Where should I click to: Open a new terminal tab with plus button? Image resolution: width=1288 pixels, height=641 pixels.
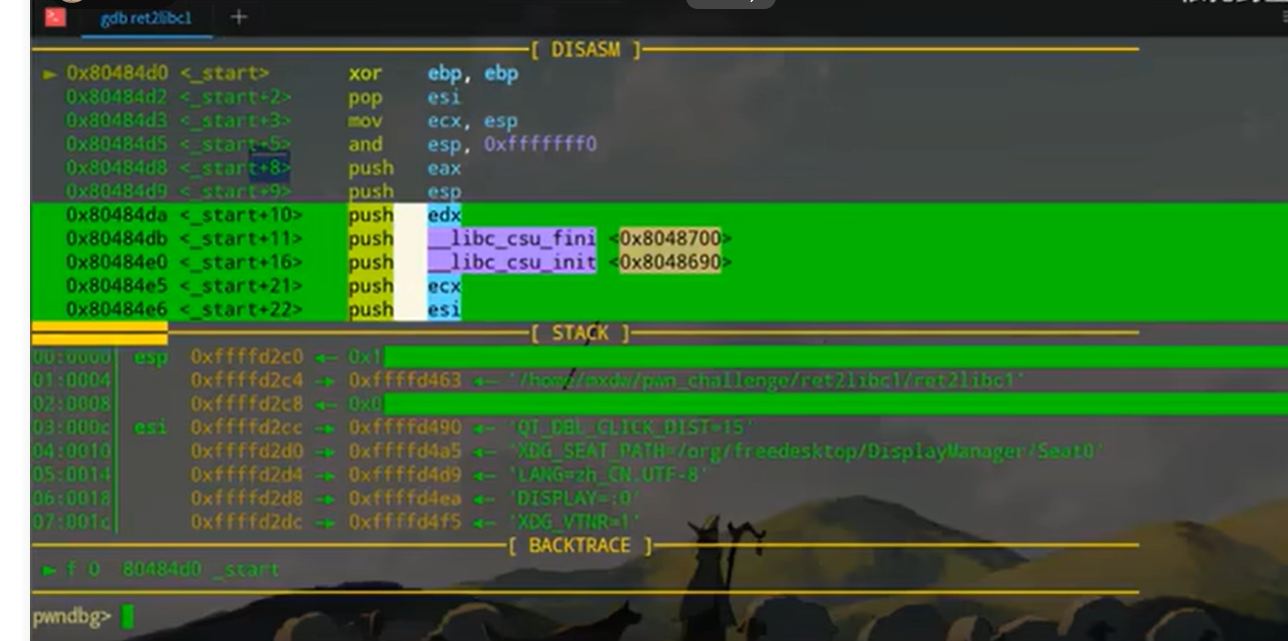pyautogui.click(x=238, y=17)
